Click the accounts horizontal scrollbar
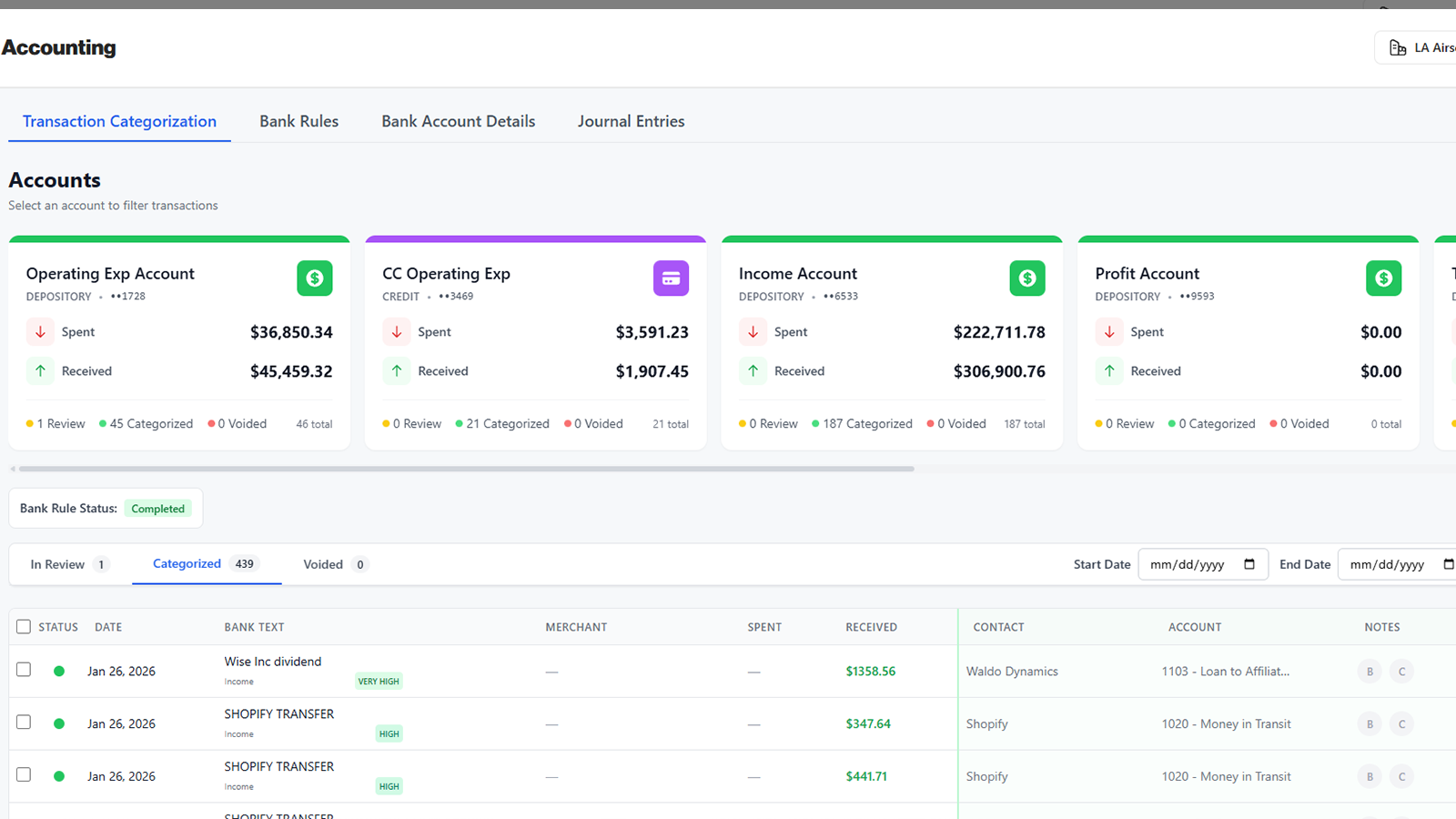 [x=466, y=469]
